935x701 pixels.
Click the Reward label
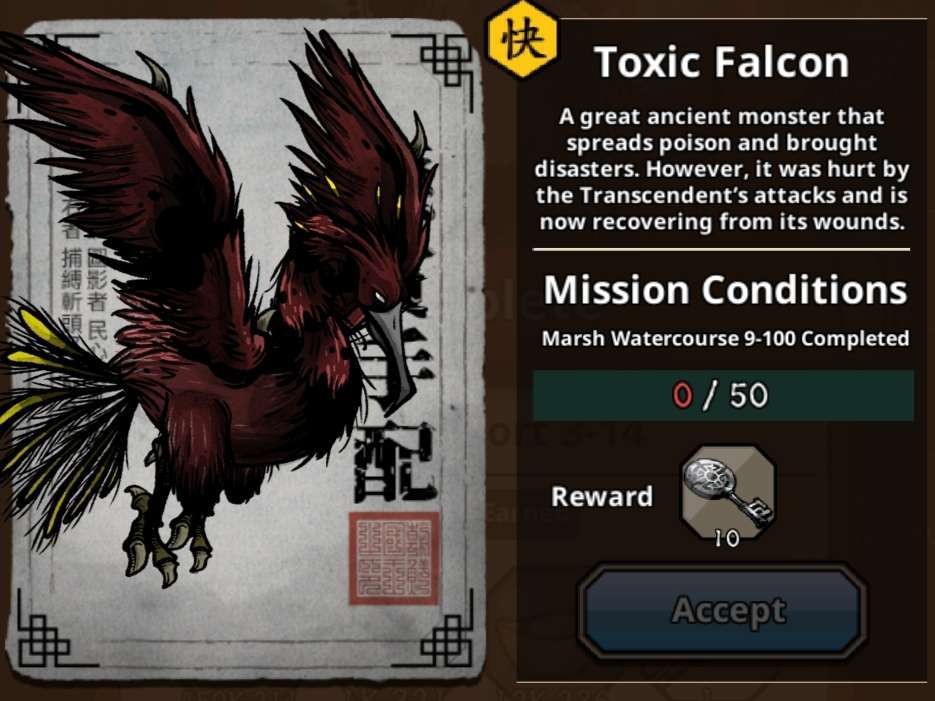pyautogui.click(x=602, y=497)
